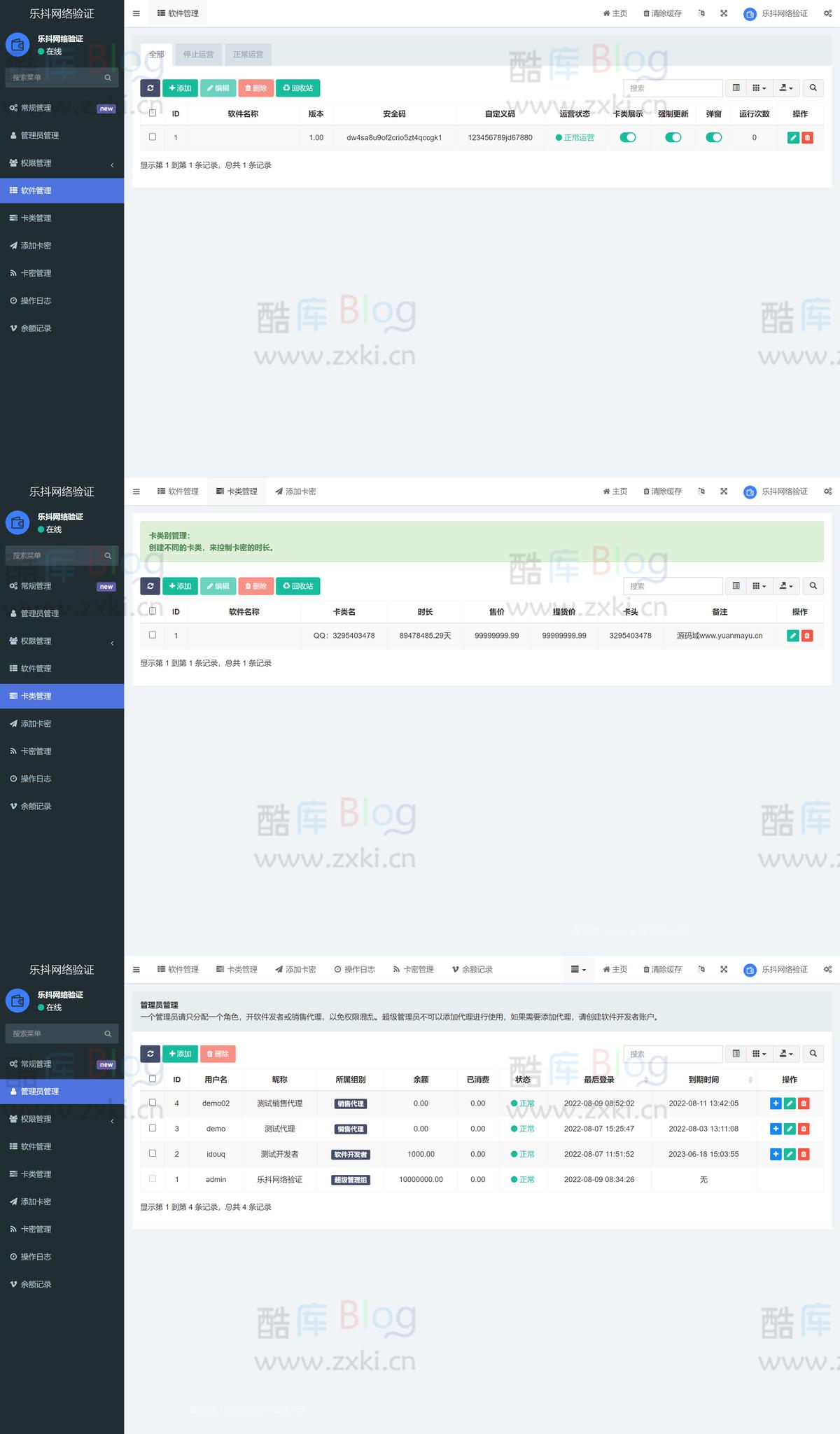Screen dimensions: 840x1434
Task: Click search magnifier icon in 卡类管理 table toolbar
Action: pyautogui.click(x=813, y=585)
